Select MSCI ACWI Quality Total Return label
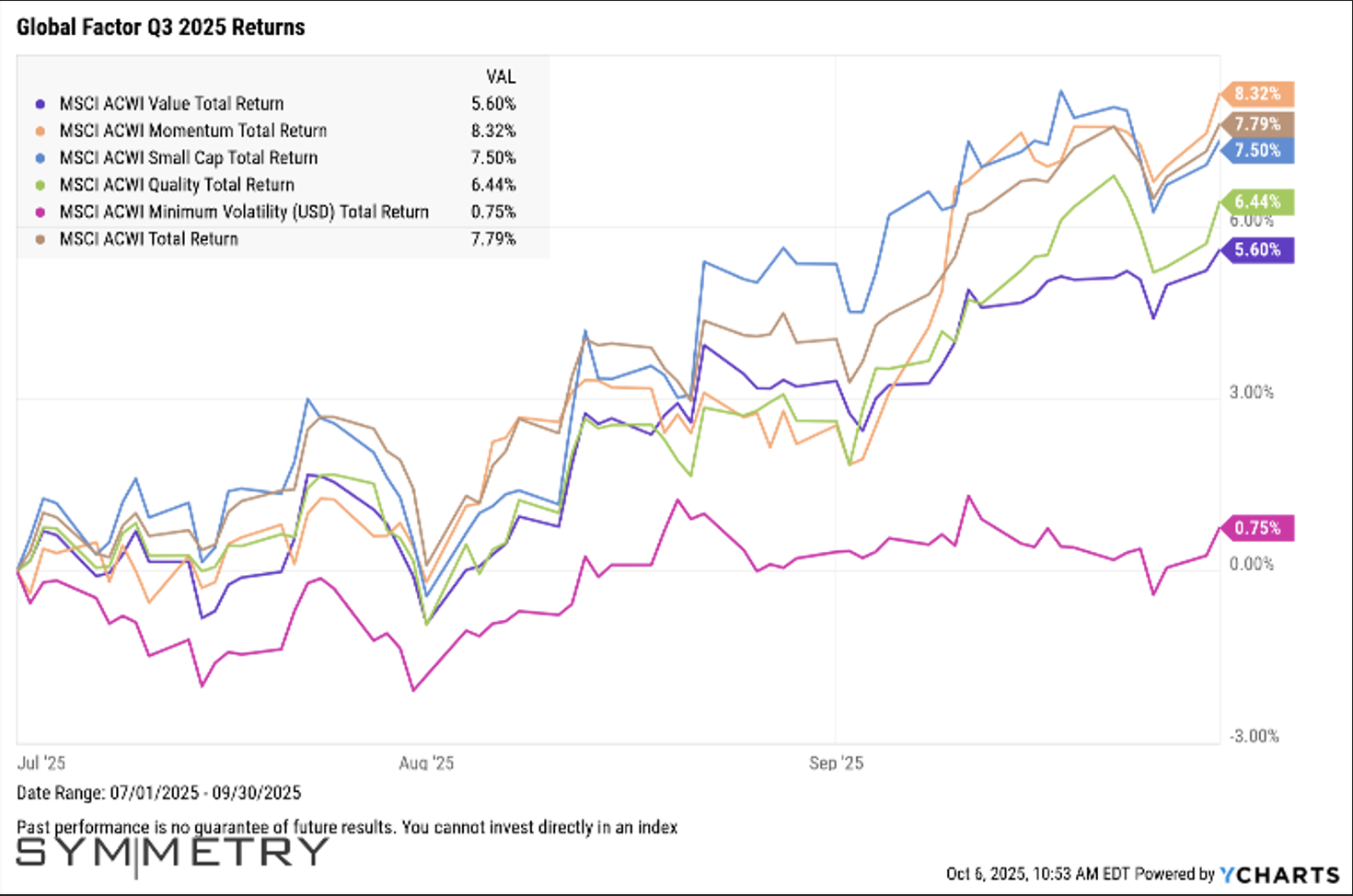The height and width of the screenshot is (896, 1353). coord(177,185)
